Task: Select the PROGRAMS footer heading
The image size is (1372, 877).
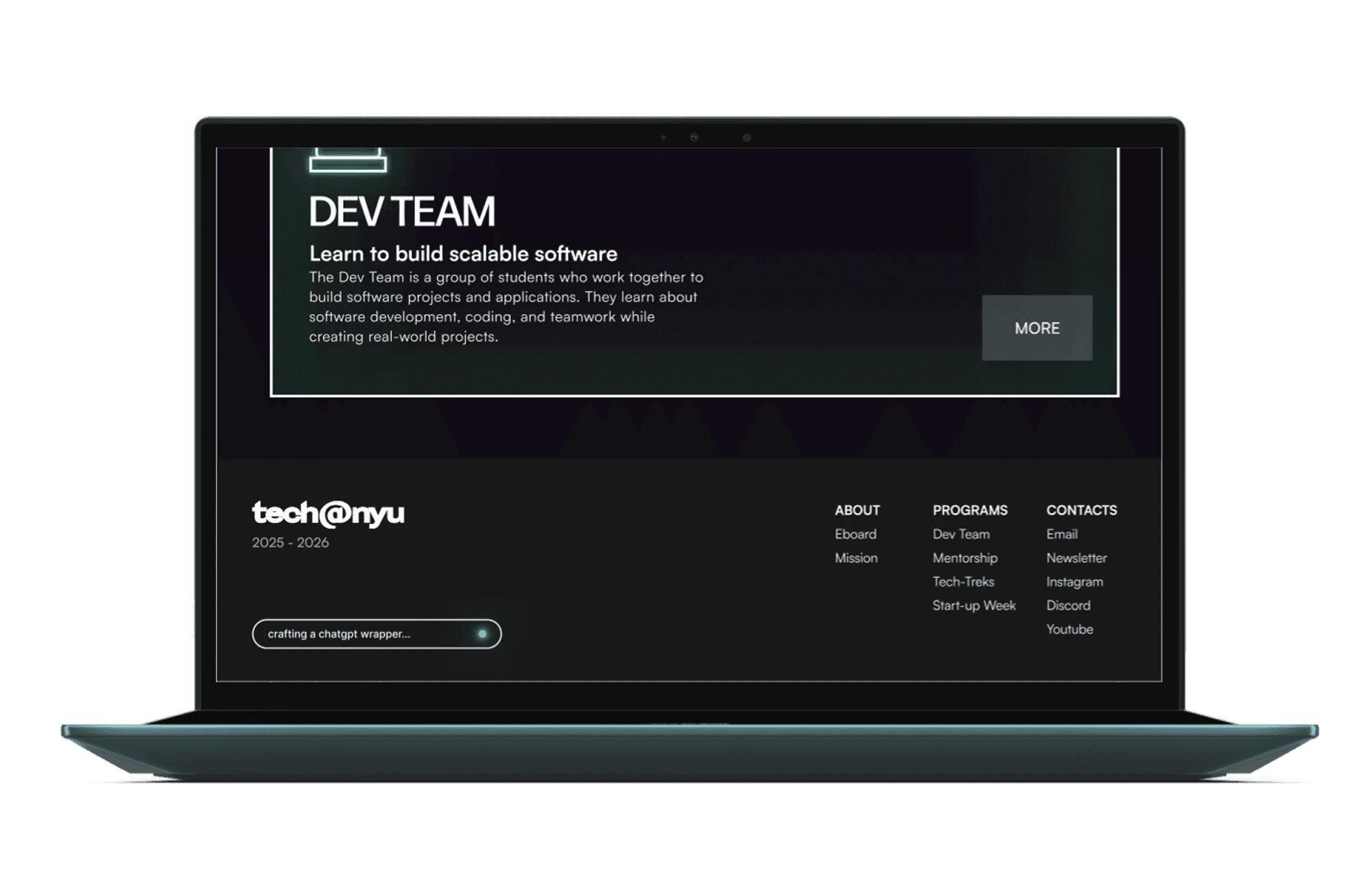Action: [970, 510]
